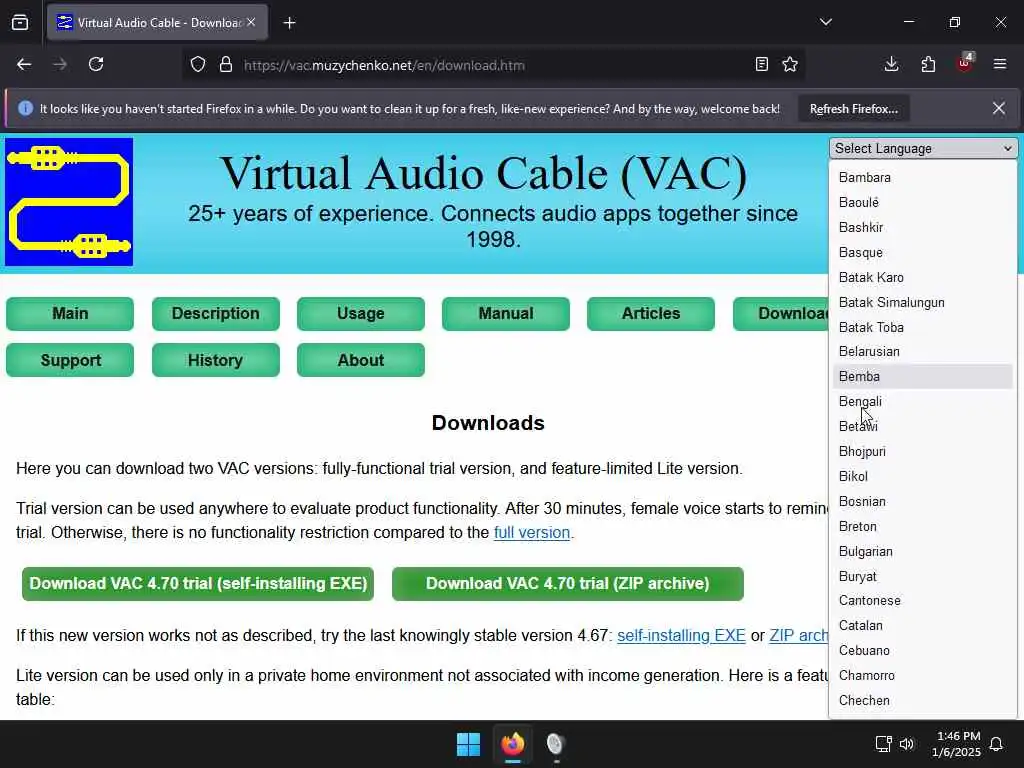Open a new browser tab

click(289, 23)
